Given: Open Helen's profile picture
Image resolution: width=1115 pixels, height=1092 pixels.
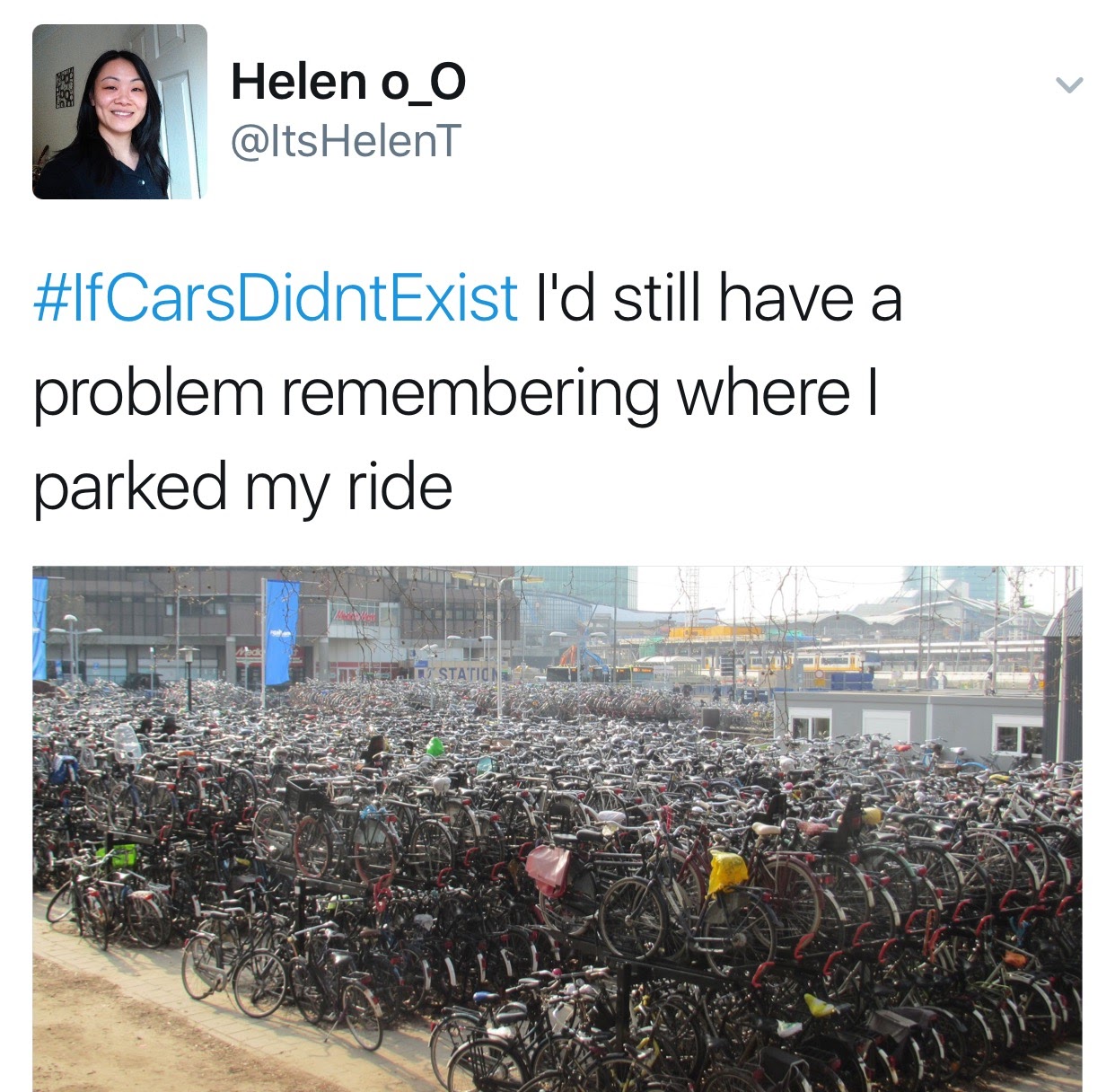Looking at the screenshot, I should pos(119,111).
